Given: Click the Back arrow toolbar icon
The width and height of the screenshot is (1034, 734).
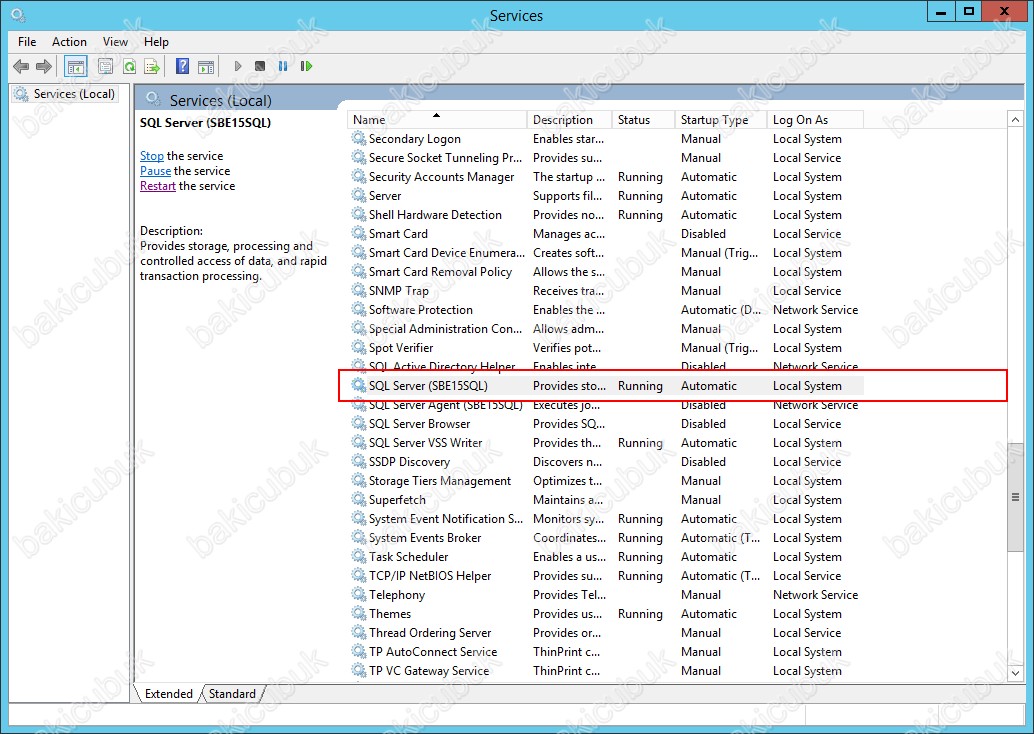Looking at the screenshot, I should click(x=21, y=66).
